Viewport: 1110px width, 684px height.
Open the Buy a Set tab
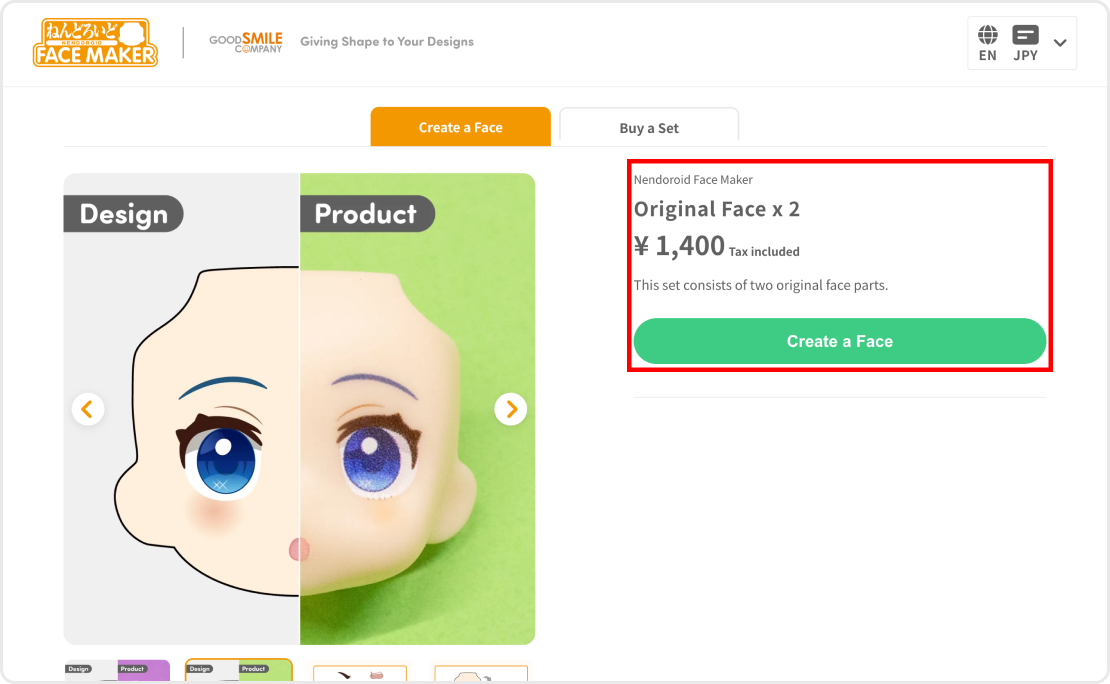click(649, 127)
